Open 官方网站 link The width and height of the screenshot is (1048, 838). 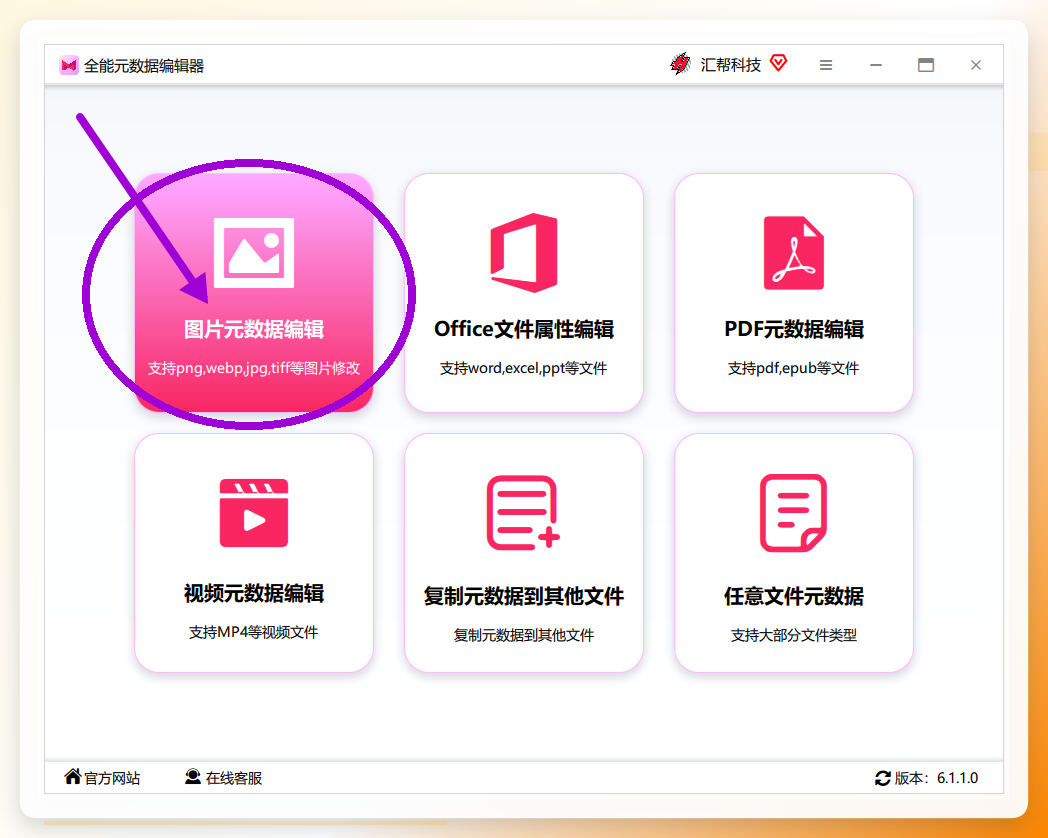[x=112, y=778]
